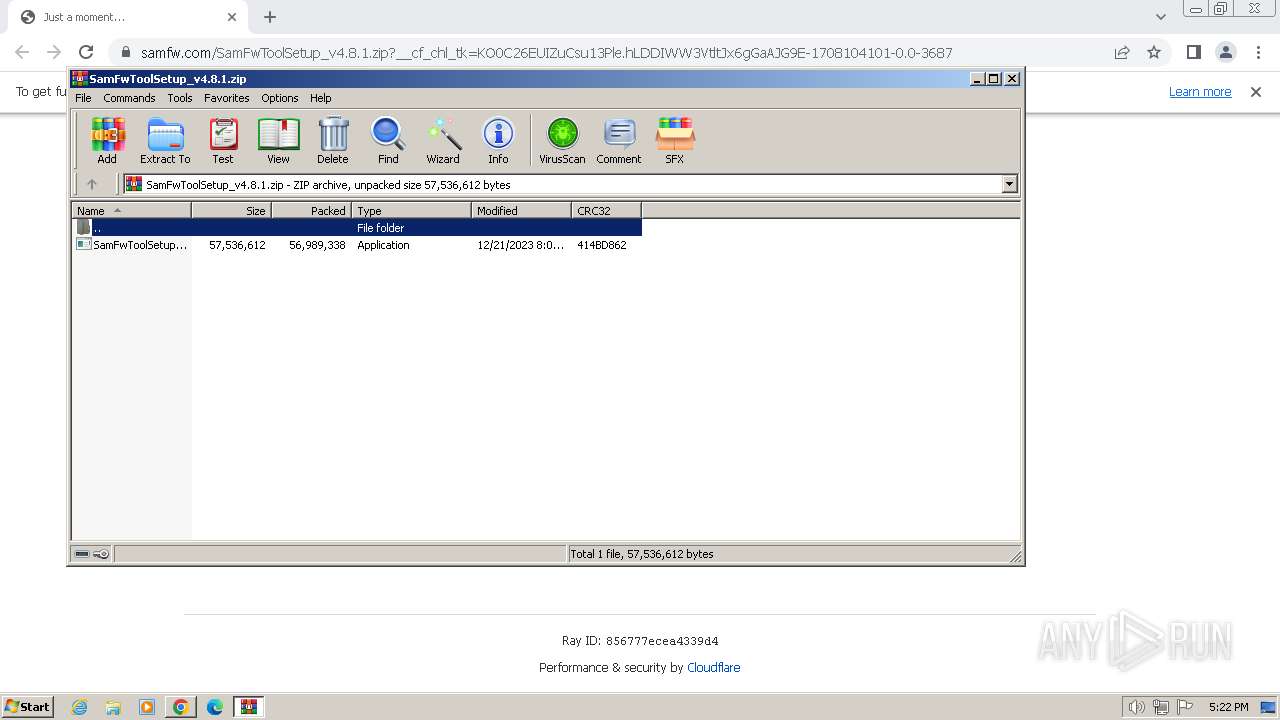Screen dimensions: 1280x720
Task: Click network tray icon
Action: pyautogui.click(x=1161, y=707)
